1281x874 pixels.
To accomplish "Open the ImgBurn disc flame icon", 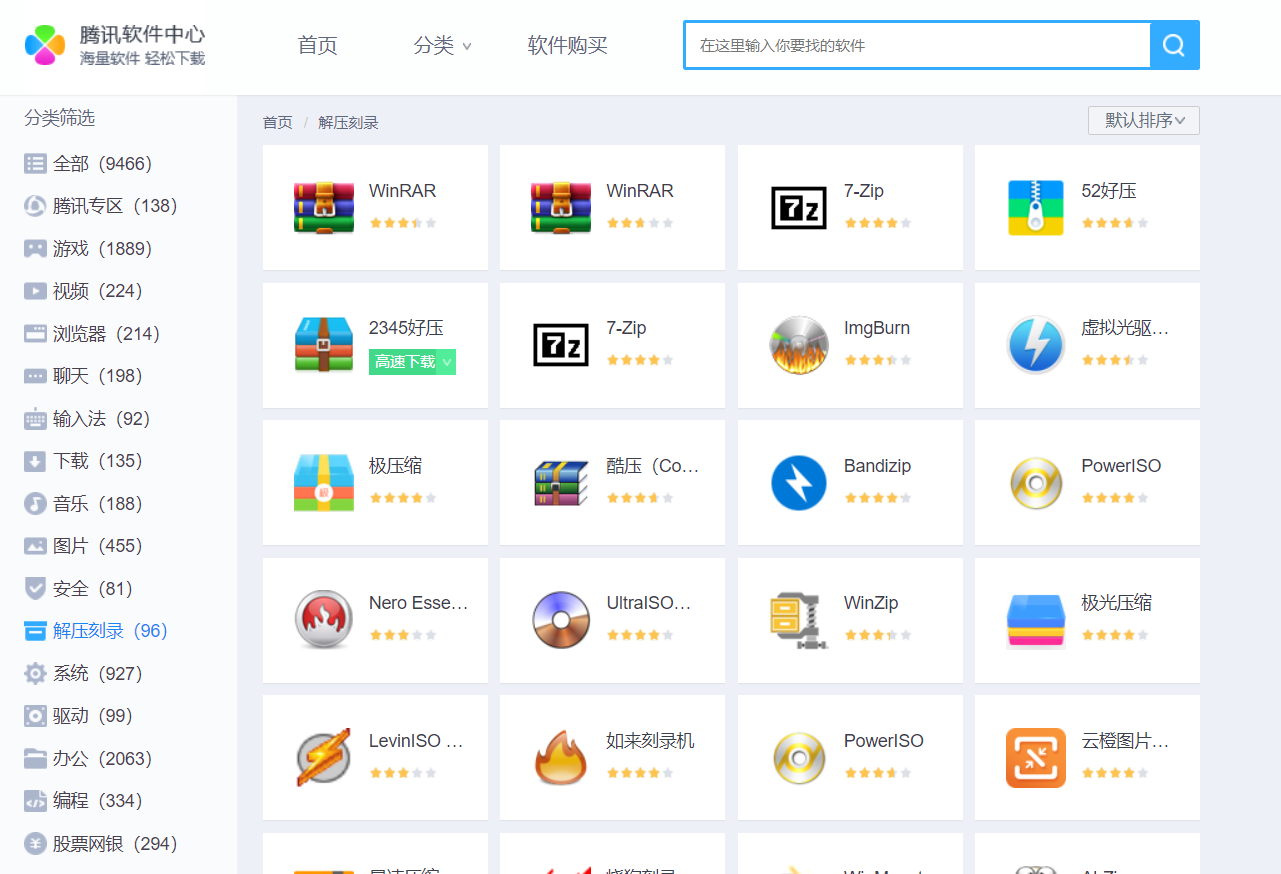I will click(x=799, y=345).
